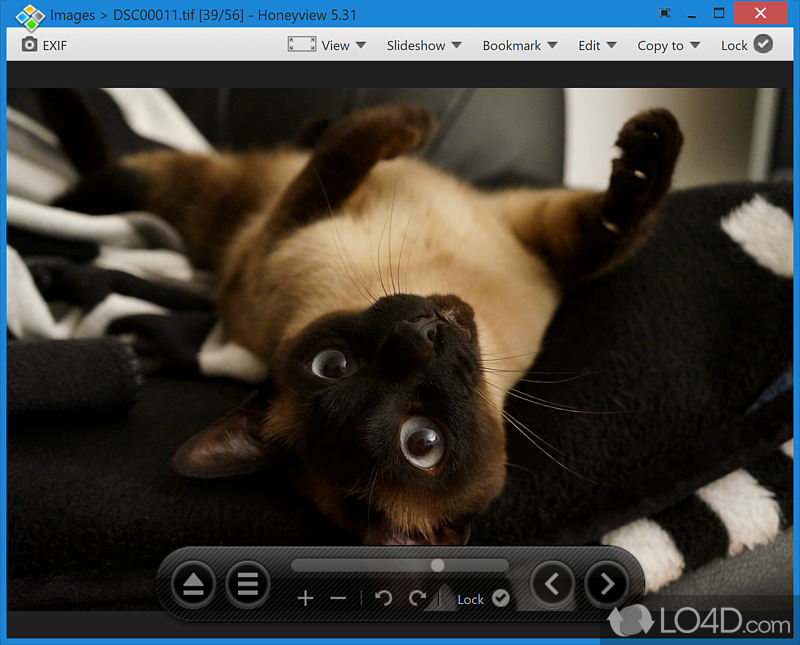Zoom in with the plus icon
800x645 pixels.
coord(305,598)
